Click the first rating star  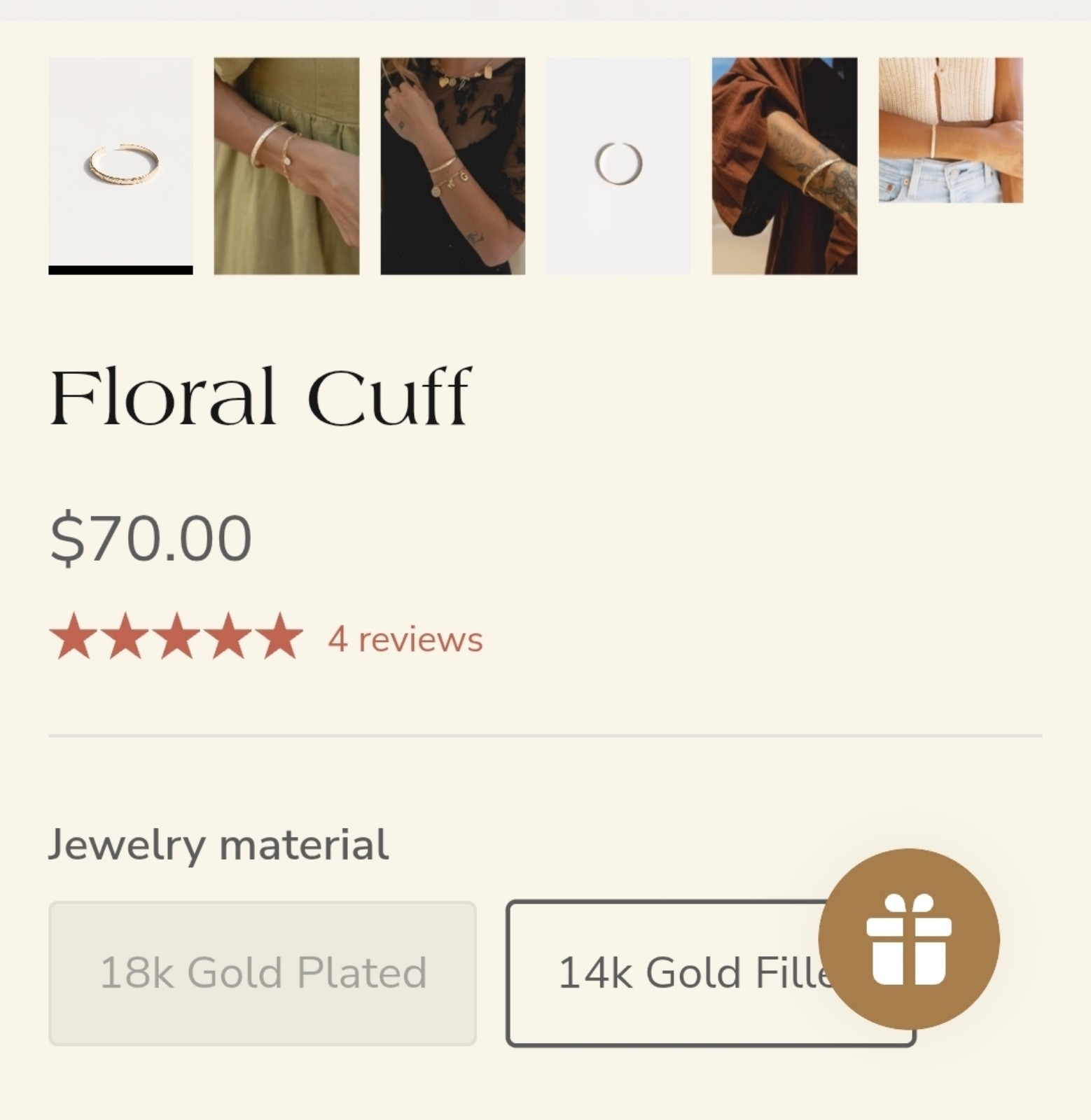[x=73, y=637]
